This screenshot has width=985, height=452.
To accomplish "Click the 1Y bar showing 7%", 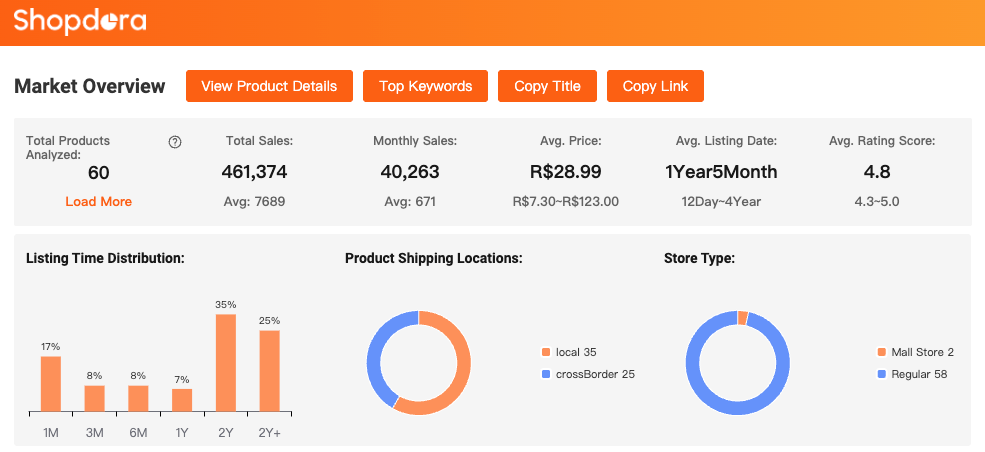I will coord(182,400).
